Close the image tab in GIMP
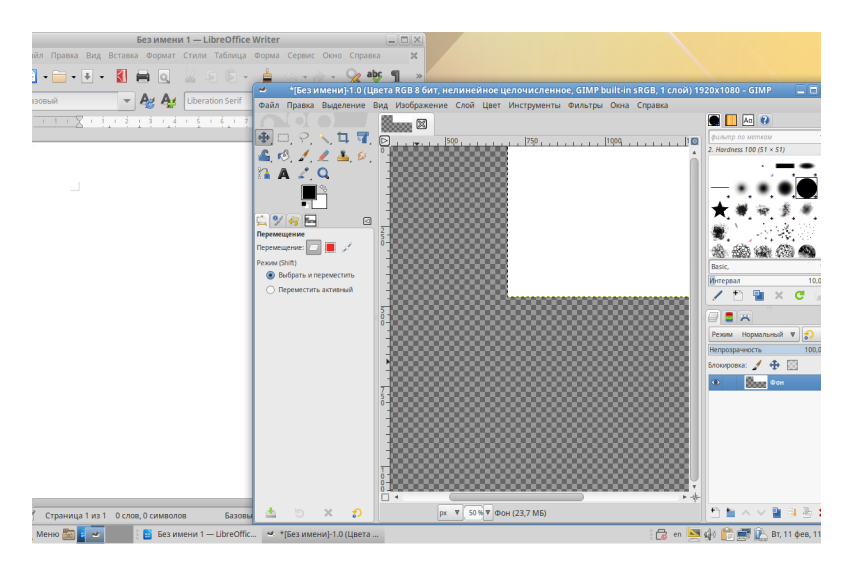853x576 pixels. [422, 125]
